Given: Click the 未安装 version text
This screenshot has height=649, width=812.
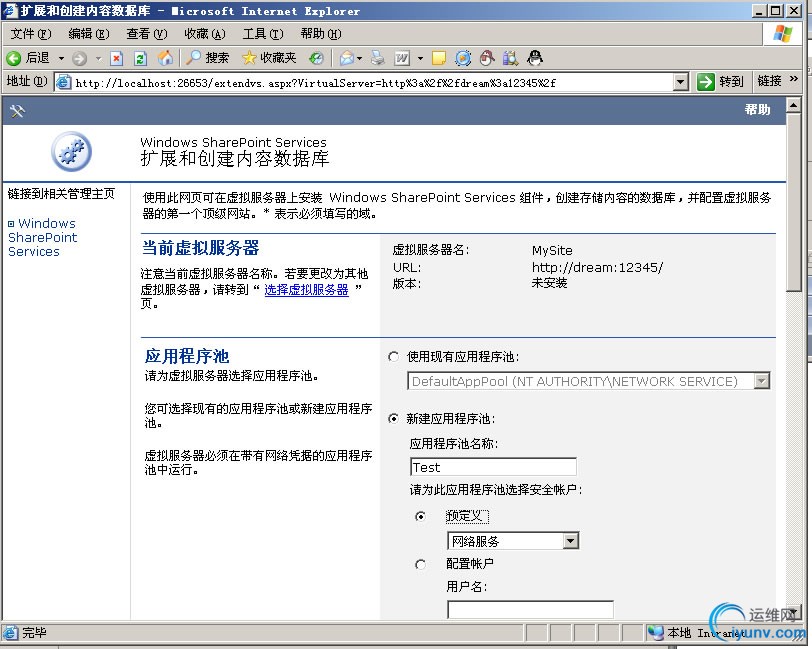Looking at the screenshot, I should point(549,283).
